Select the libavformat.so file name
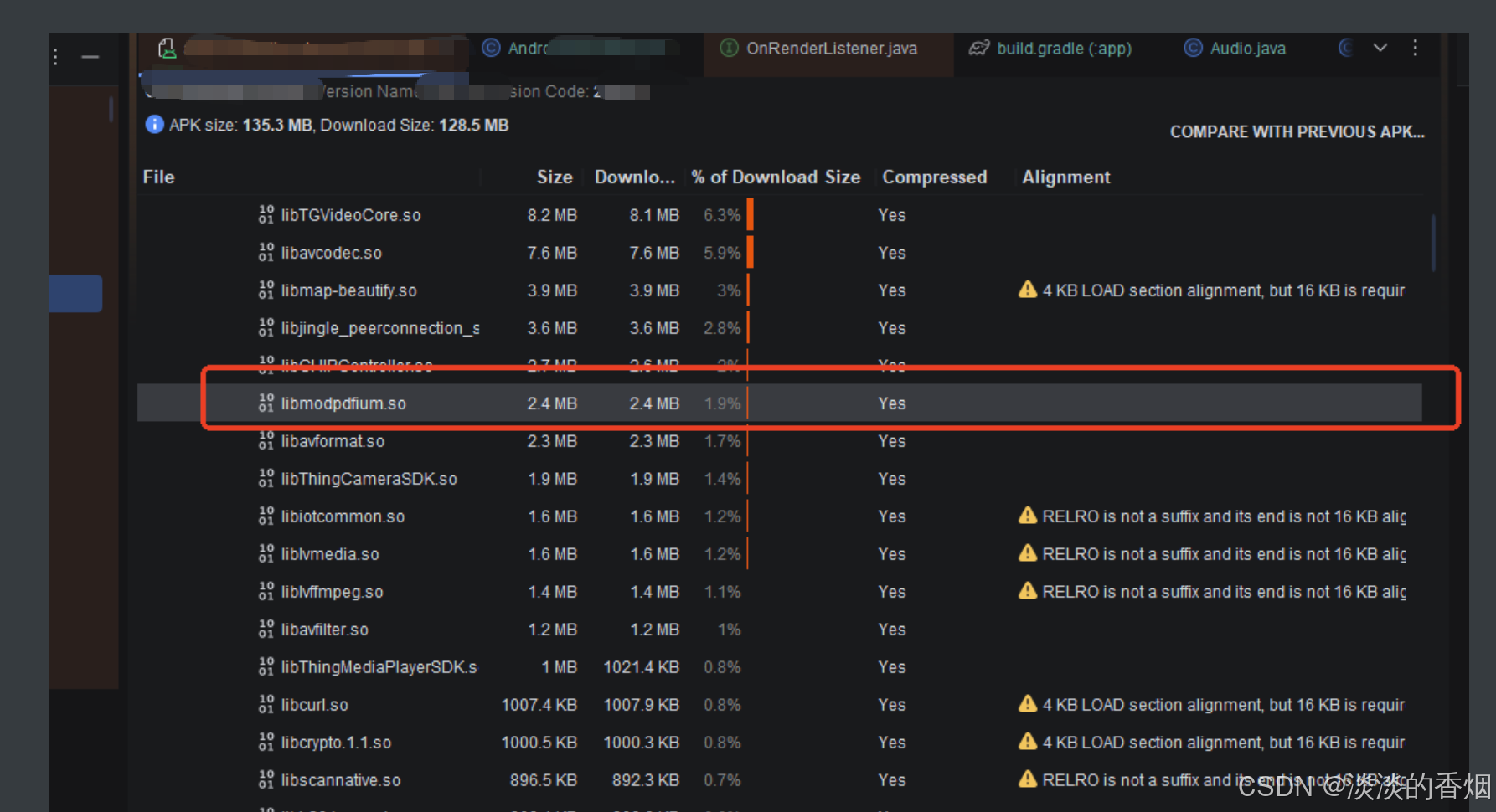The image size is (1496, 812). pyautogui.click(x=333, y=441)
